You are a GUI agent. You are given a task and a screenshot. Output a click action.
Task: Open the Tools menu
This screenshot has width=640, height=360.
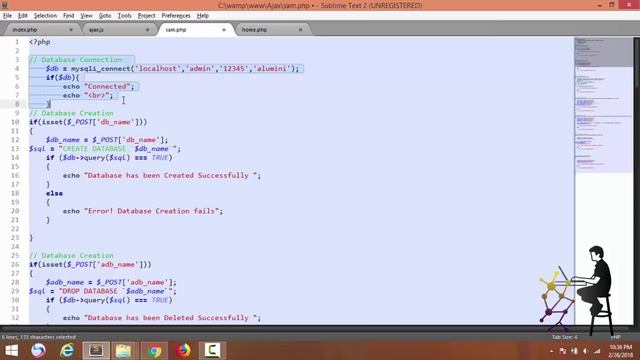(124, 16)
